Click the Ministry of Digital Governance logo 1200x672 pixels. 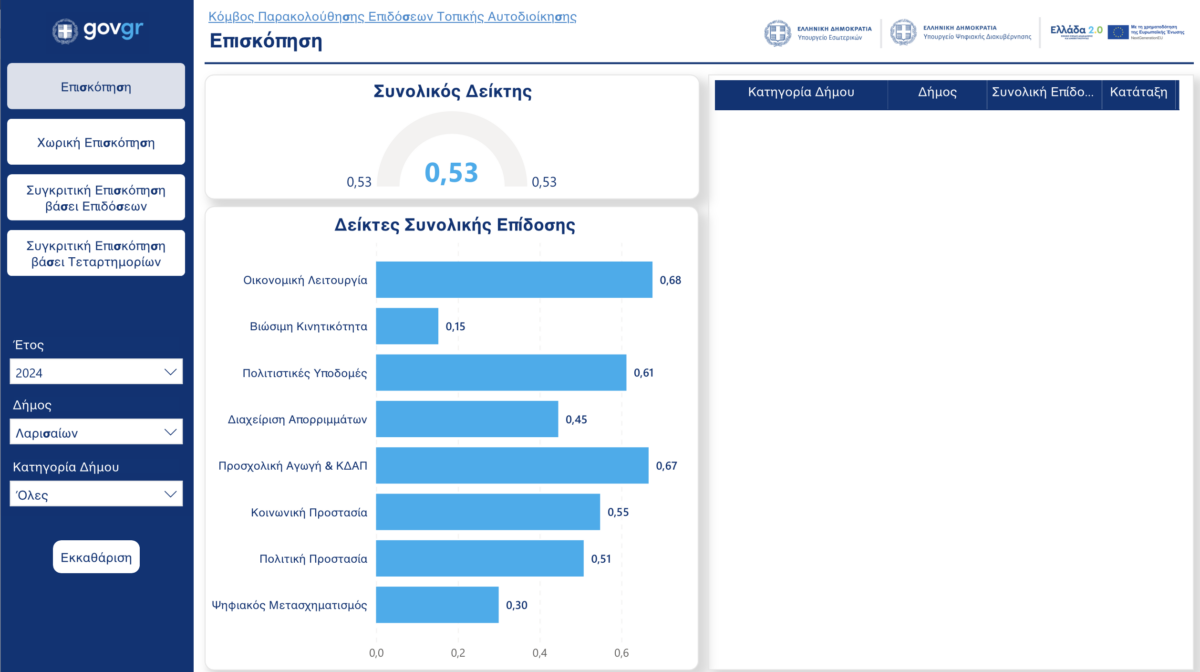(903, 32)
